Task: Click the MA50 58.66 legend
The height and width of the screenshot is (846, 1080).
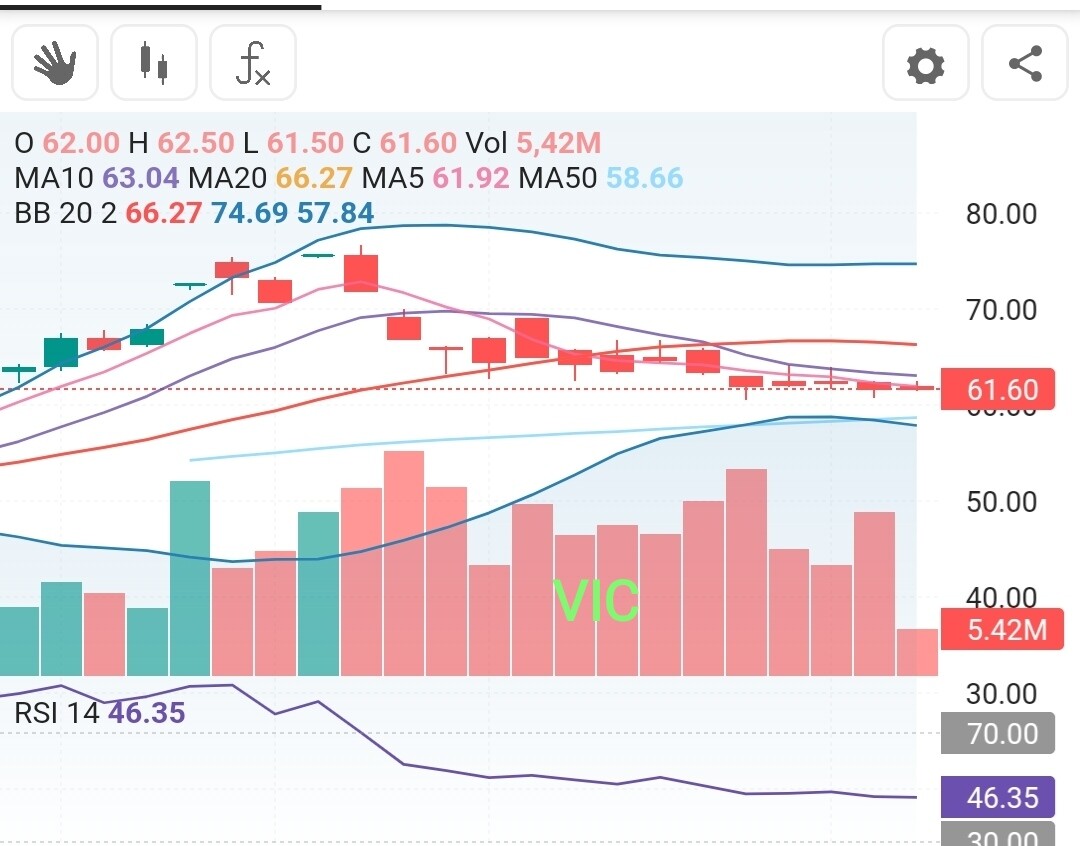Action: pyautogui.click(x=601, y=178)
